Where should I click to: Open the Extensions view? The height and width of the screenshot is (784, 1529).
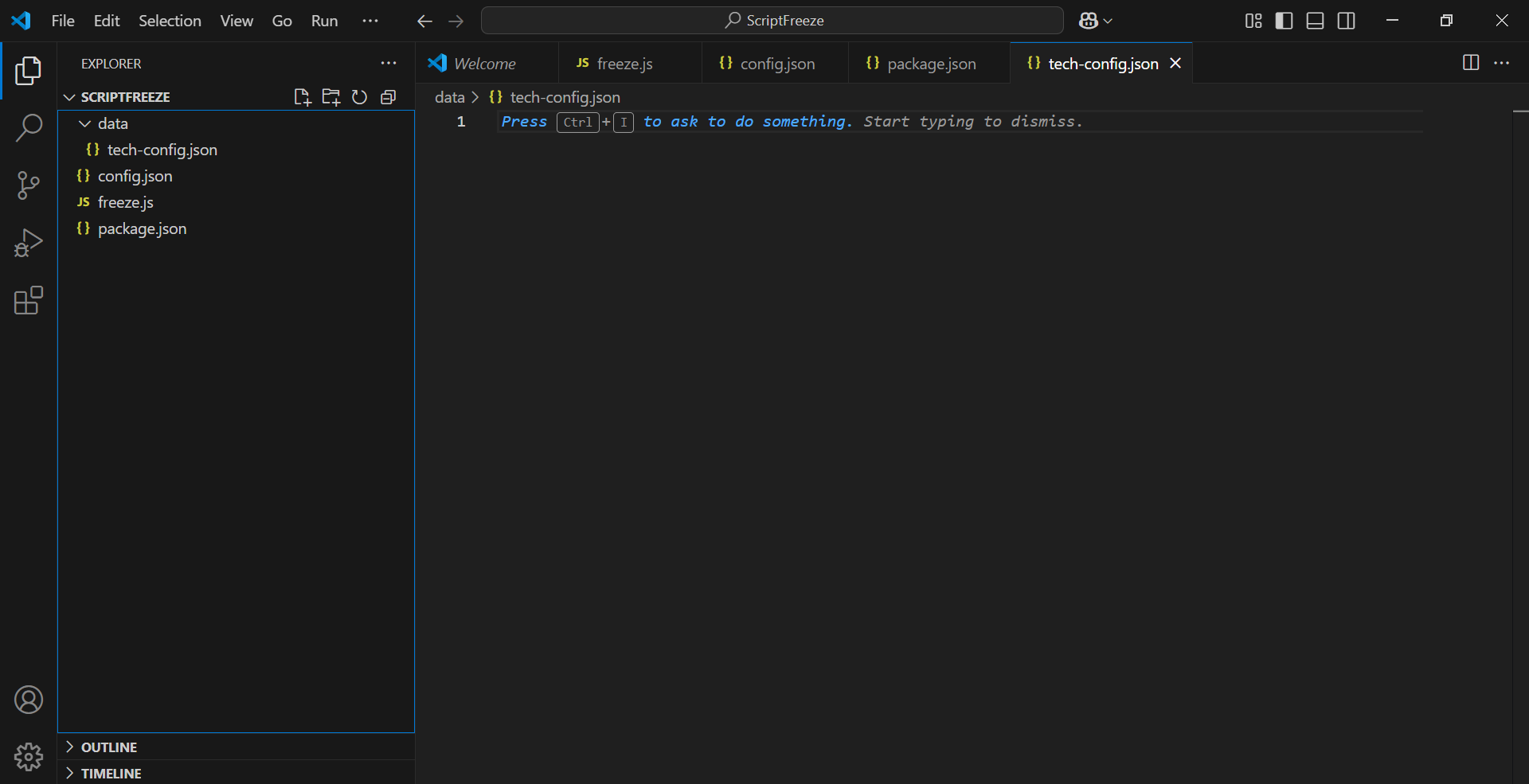(29, 300)
